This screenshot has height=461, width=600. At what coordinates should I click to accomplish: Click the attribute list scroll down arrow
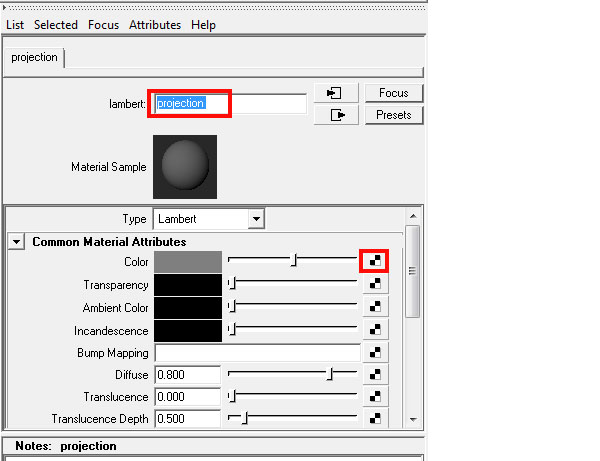413,420
